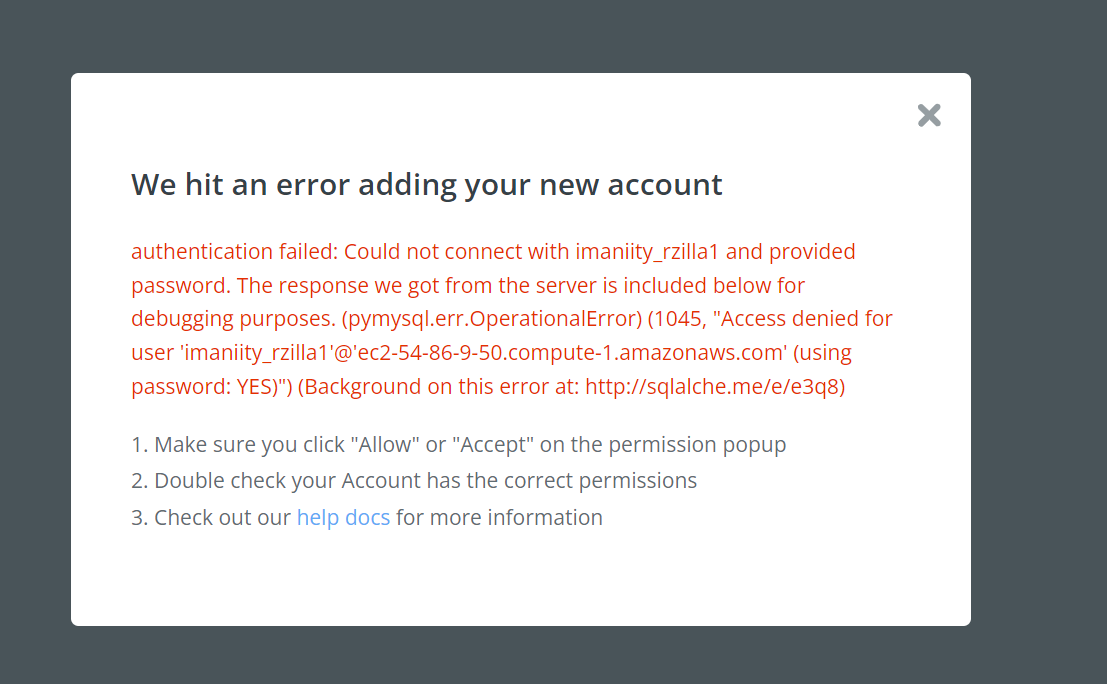Click the word "Accept" in step one
Image resolution: width=1107 pixels, height=684 pixels.
[493, 445]
